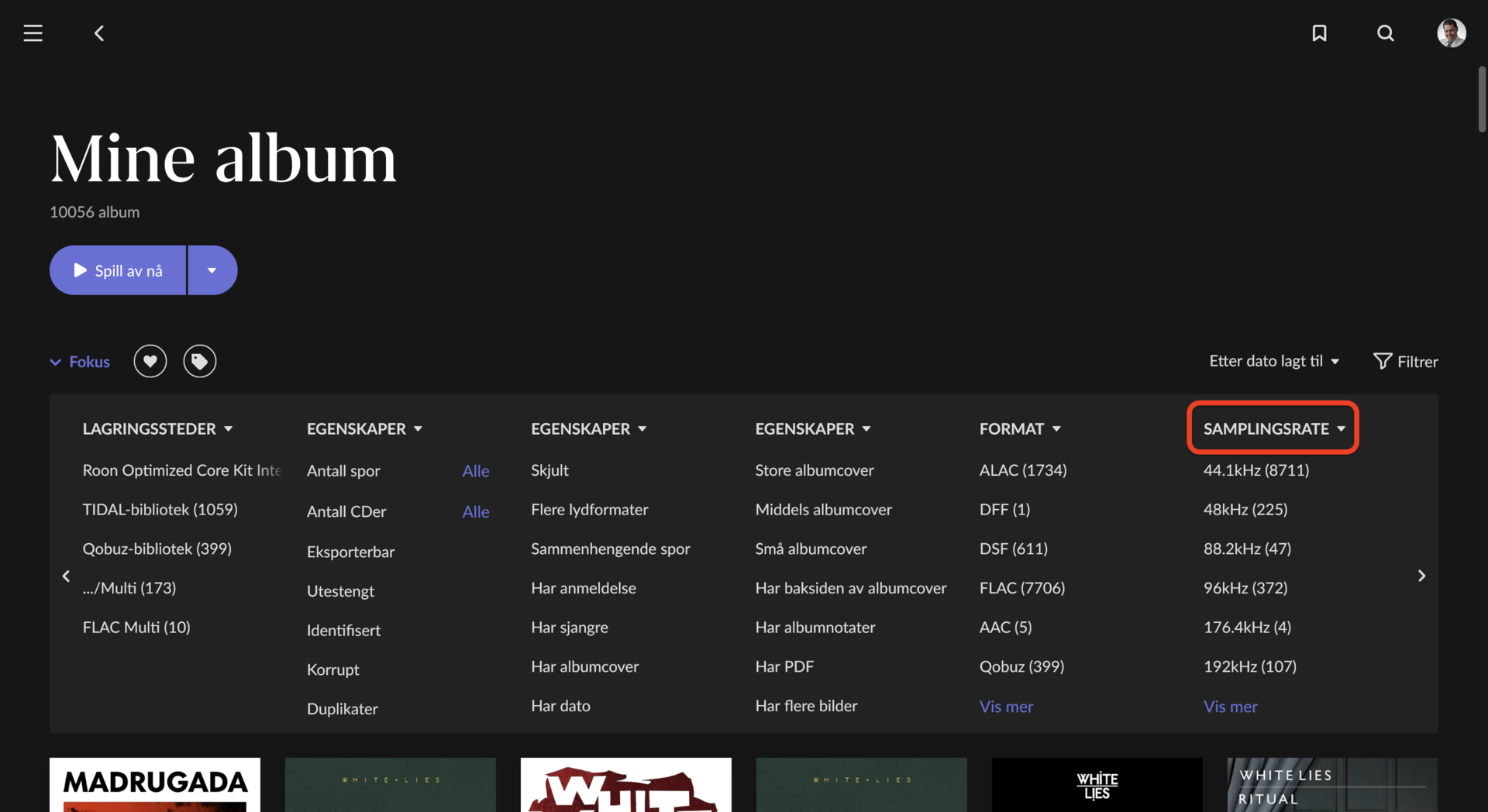This screenshot has height=812, width=1488.
Task: Select the Korrupt property
Action: click(333, 669)
